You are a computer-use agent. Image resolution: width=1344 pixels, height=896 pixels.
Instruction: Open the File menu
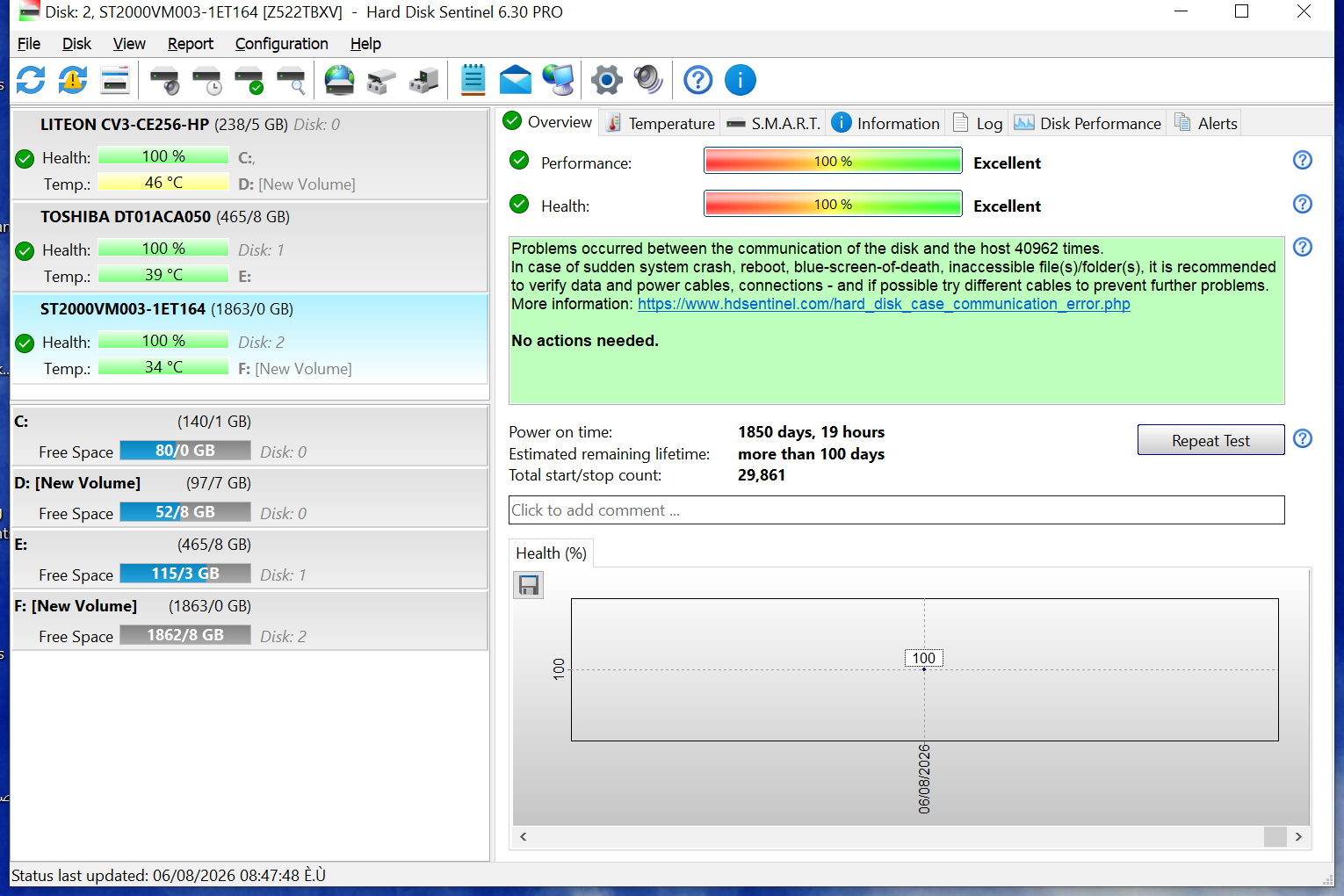pyautogui.click(x=29, y=44)
